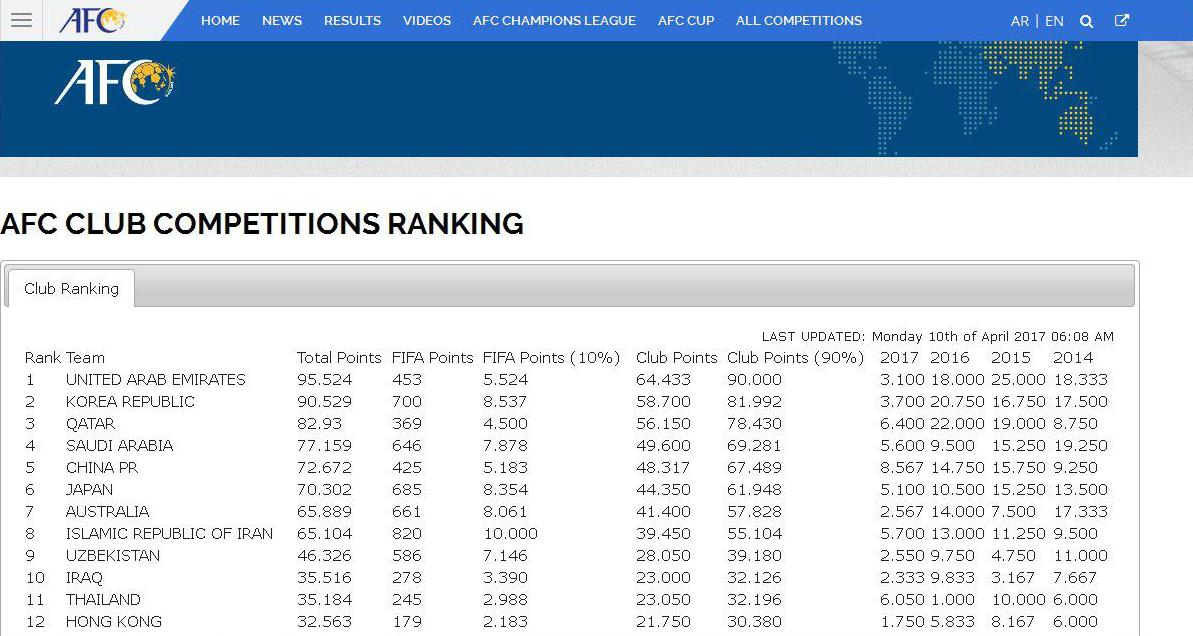Go to HOME page
1193x636 pixels.
click(x=220, y=21)
